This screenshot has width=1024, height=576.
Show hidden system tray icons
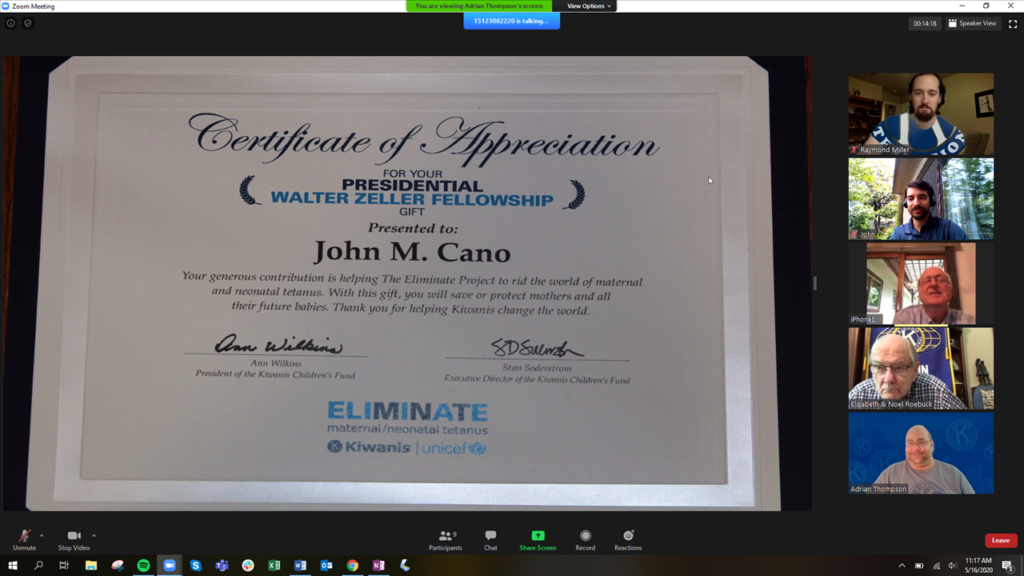coord(902,566)
